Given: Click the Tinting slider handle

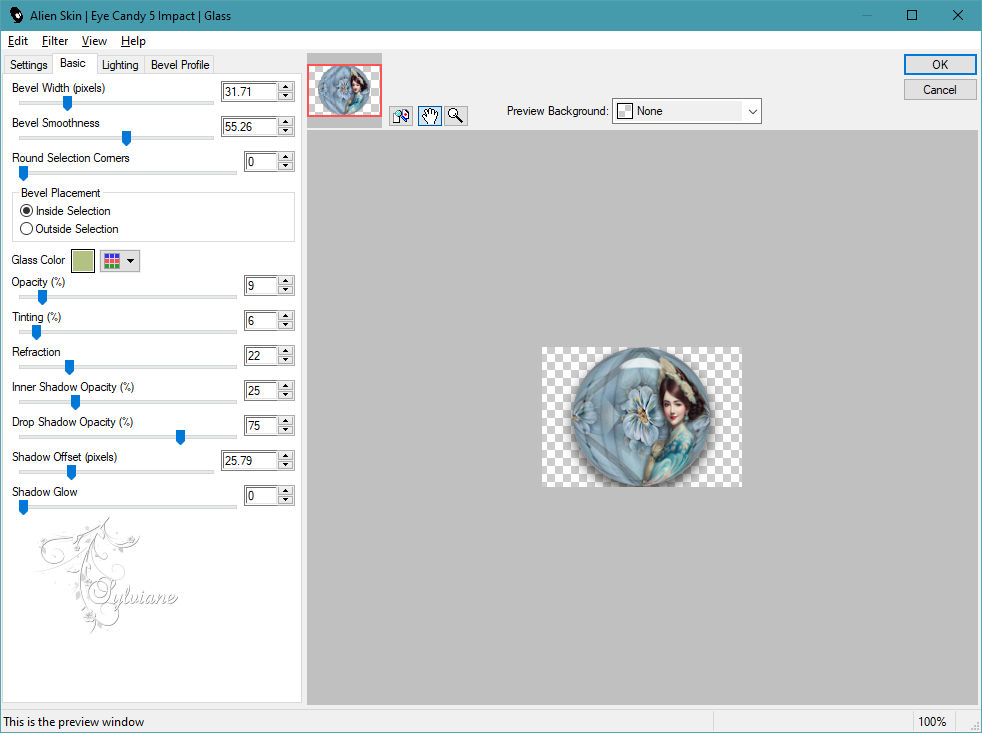Looking at the screenshot, I should point(36,332).
